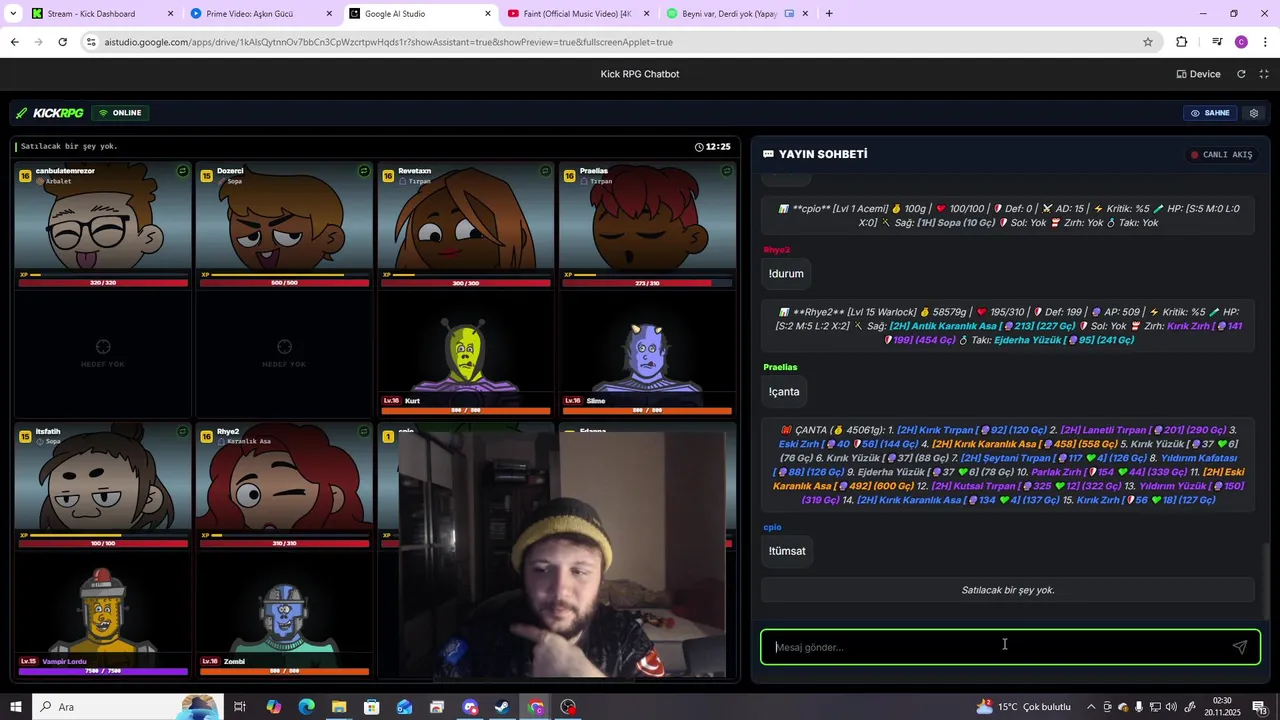Click the ONLINE connection status badge
Screen dimensions: 1280x720
(120, 113)
